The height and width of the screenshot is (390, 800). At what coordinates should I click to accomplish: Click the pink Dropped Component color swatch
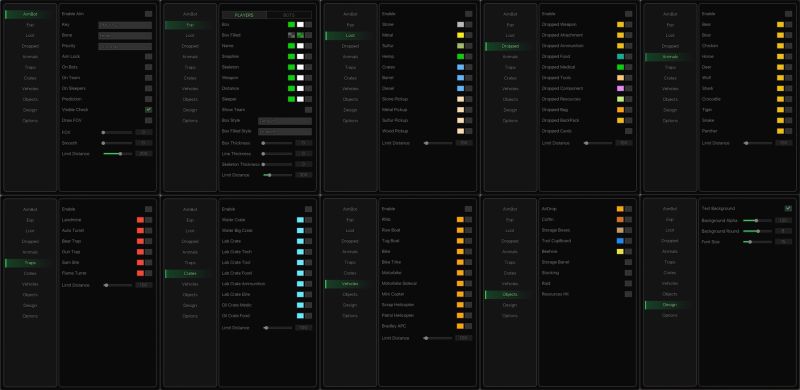click(x=620, y=88)
